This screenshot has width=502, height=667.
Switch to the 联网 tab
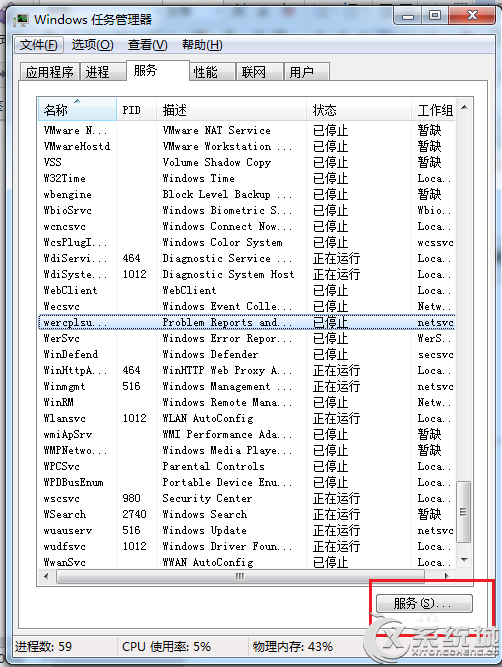pos(260,72)
